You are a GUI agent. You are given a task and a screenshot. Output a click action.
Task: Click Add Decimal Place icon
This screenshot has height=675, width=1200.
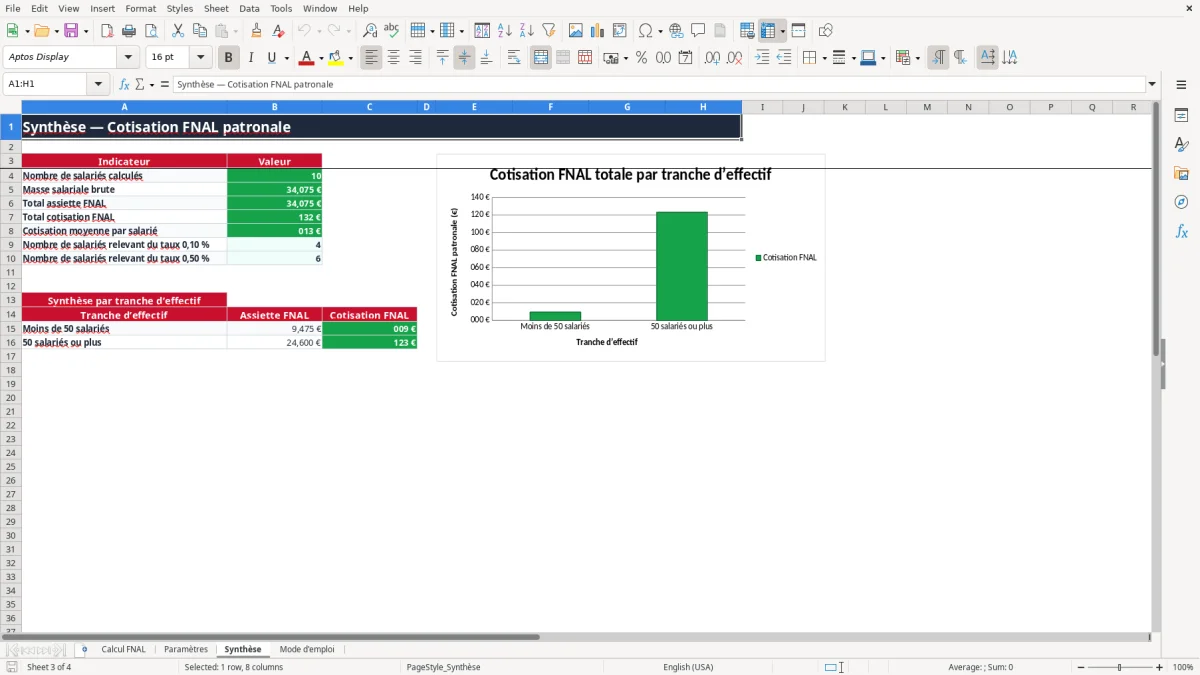point(713,58)
